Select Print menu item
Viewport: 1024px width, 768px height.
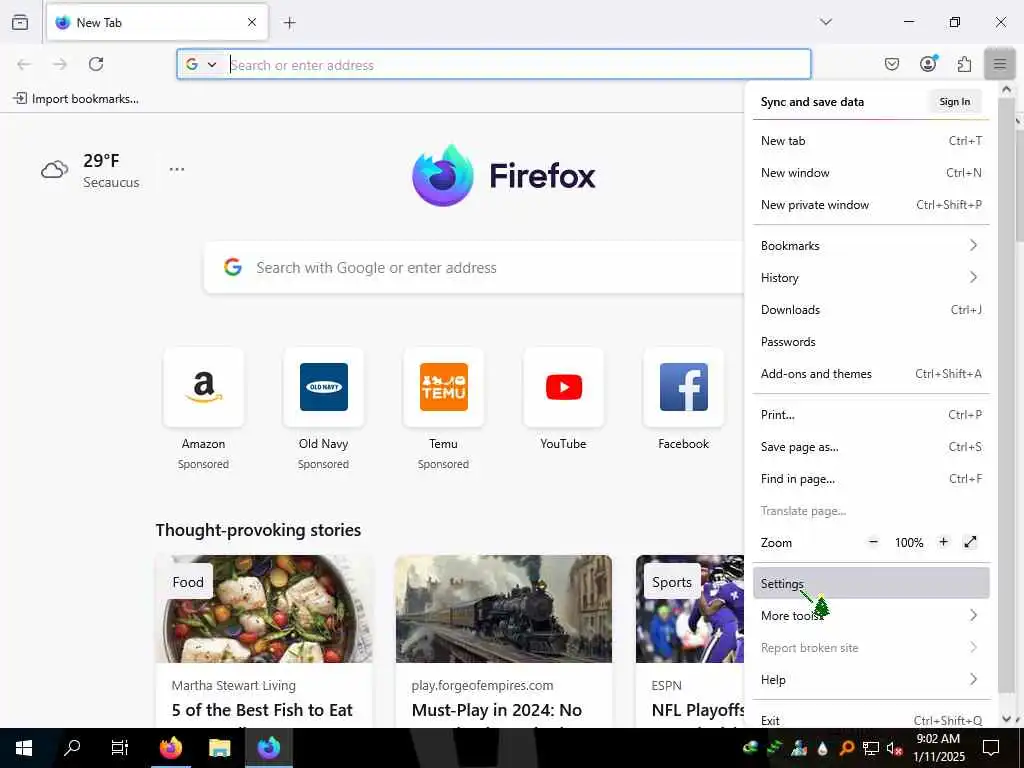[871, 415]
